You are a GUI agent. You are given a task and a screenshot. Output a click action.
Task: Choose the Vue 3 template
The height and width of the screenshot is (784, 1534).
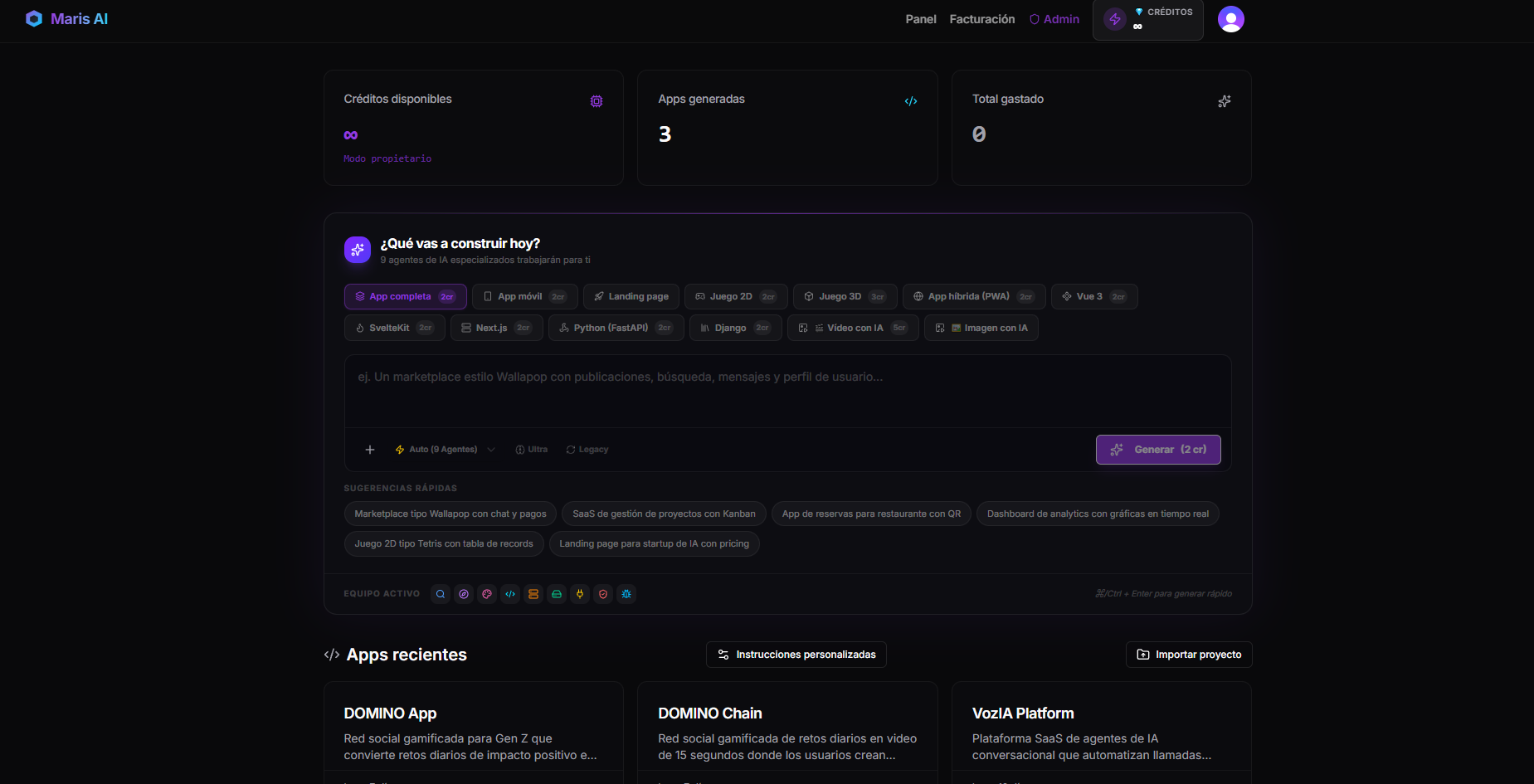[1094, 297]
